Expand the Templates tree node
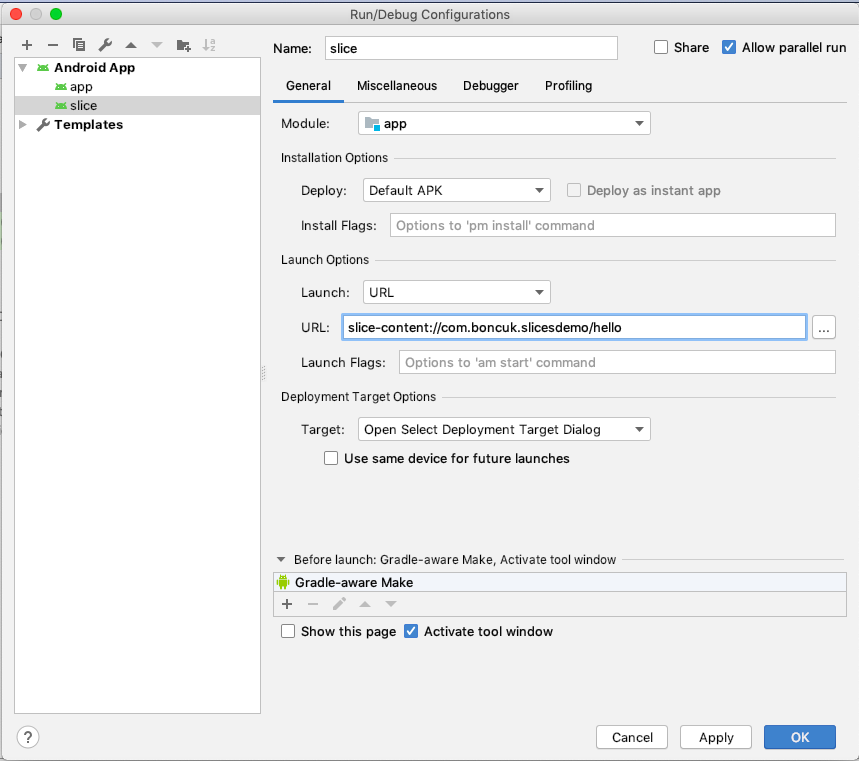The width and height of the screenshot is (859, 761). 24,125
